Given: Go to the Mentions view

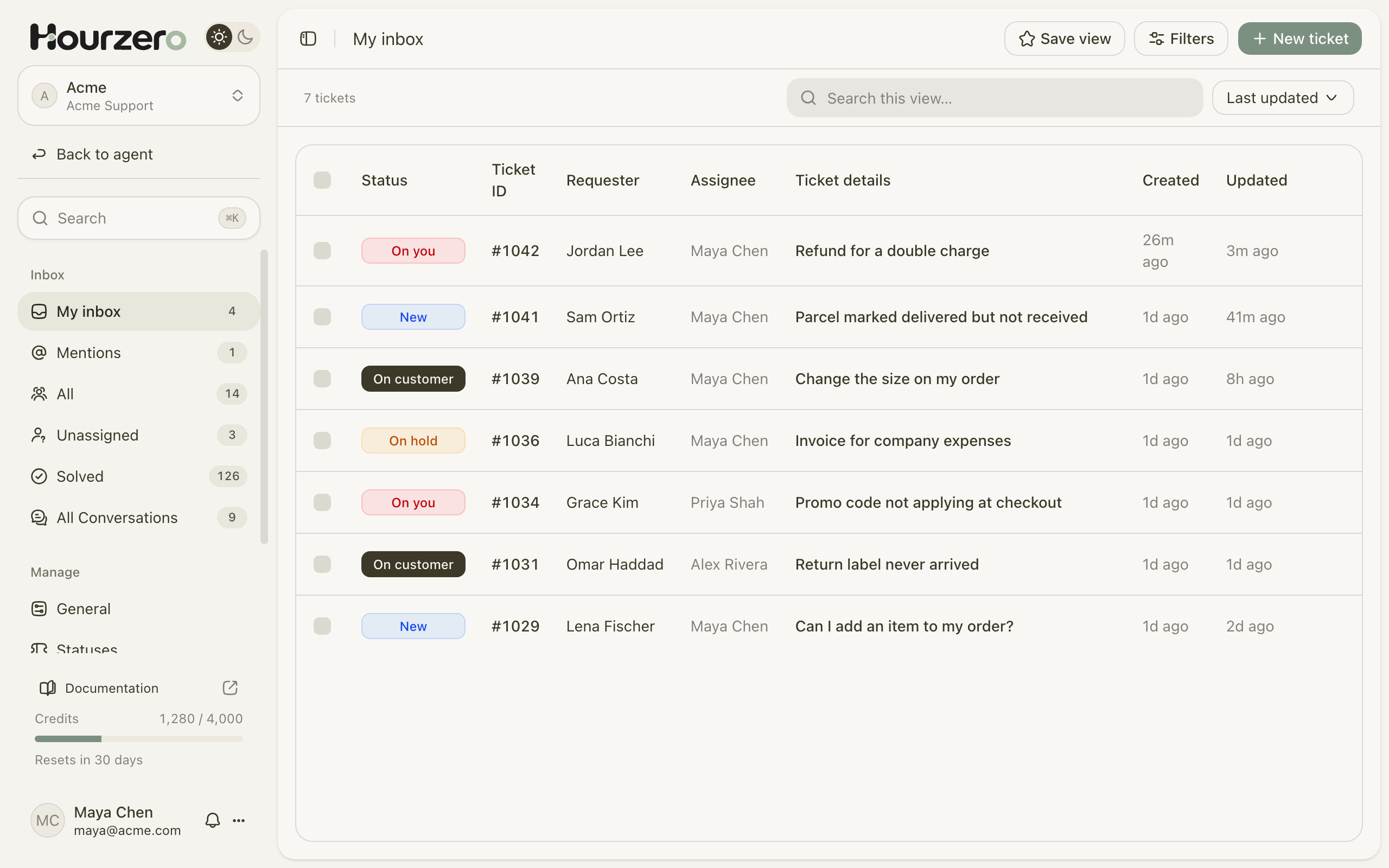Looking at the screenshot, I should (x=139, y=353).
